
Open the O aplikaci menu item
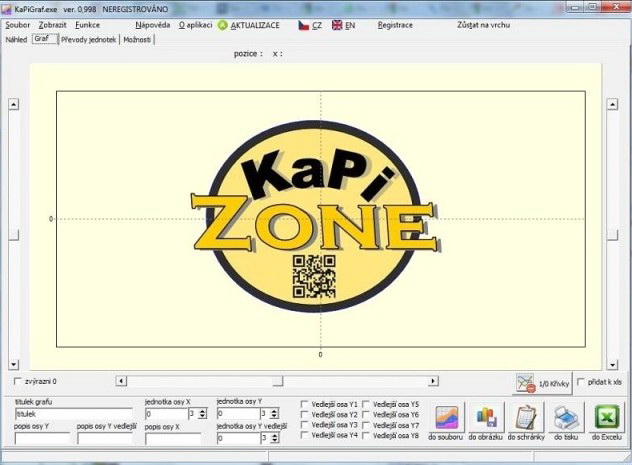(x=195, y=25)
